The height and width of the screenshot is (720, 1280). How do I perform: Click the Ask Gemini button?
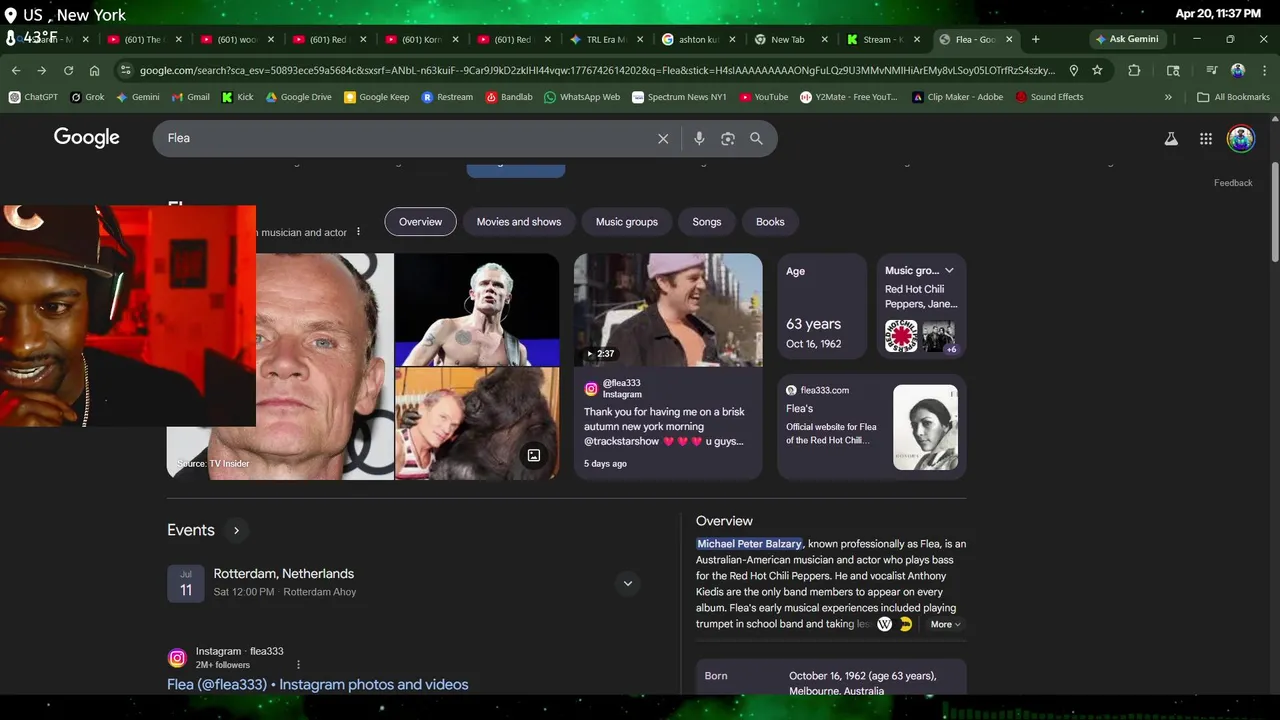pos(1126,39)
